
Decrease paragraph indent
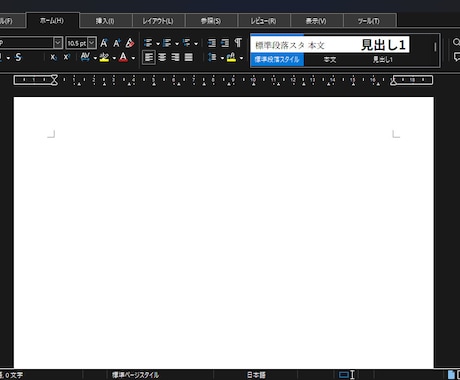[x=225, y=43]
